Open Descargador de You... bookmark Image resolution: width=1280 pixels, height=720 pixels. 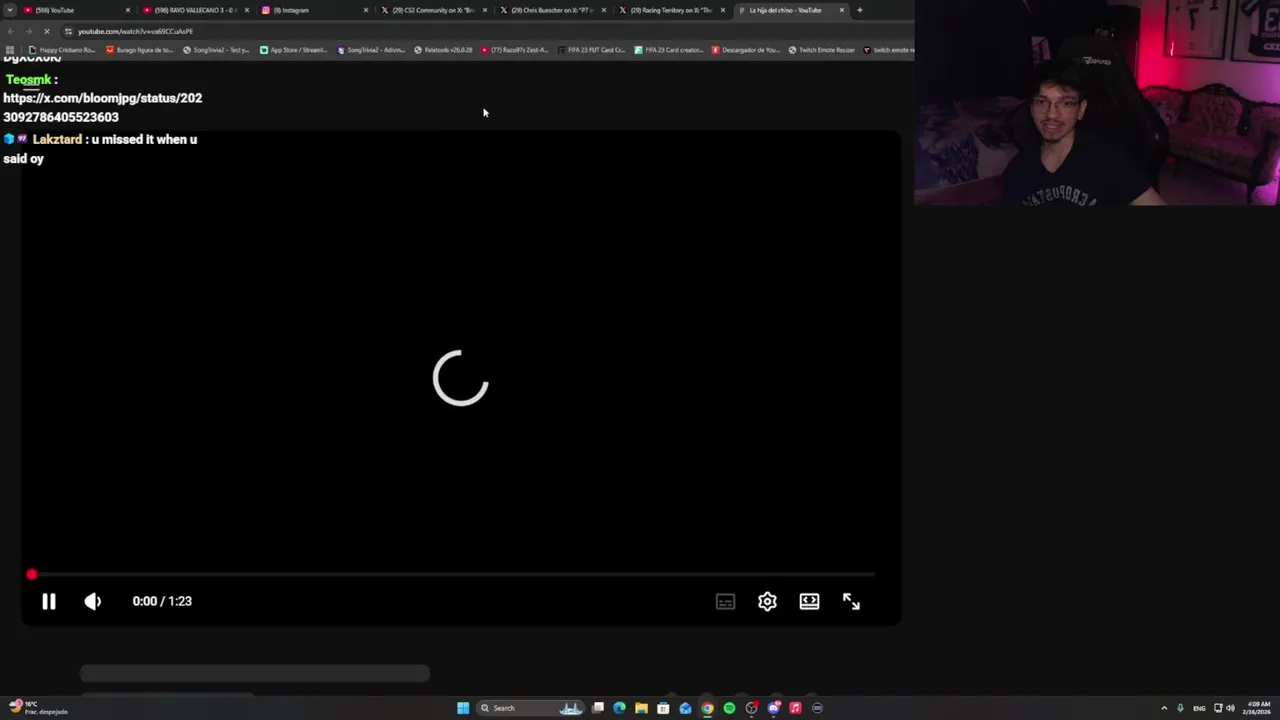tap(745, 50)
